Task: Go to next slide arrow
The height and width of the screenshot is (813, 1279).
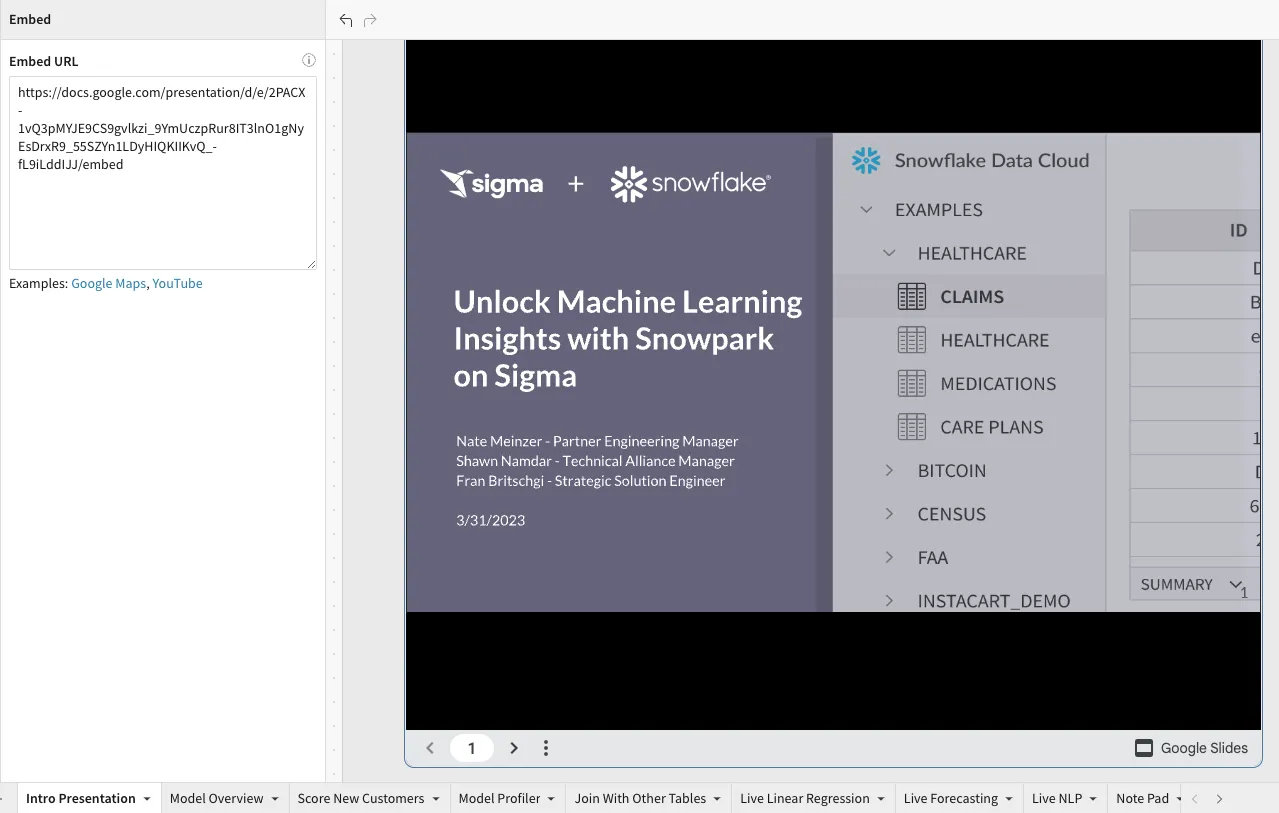Action: (x=514, y=748)
